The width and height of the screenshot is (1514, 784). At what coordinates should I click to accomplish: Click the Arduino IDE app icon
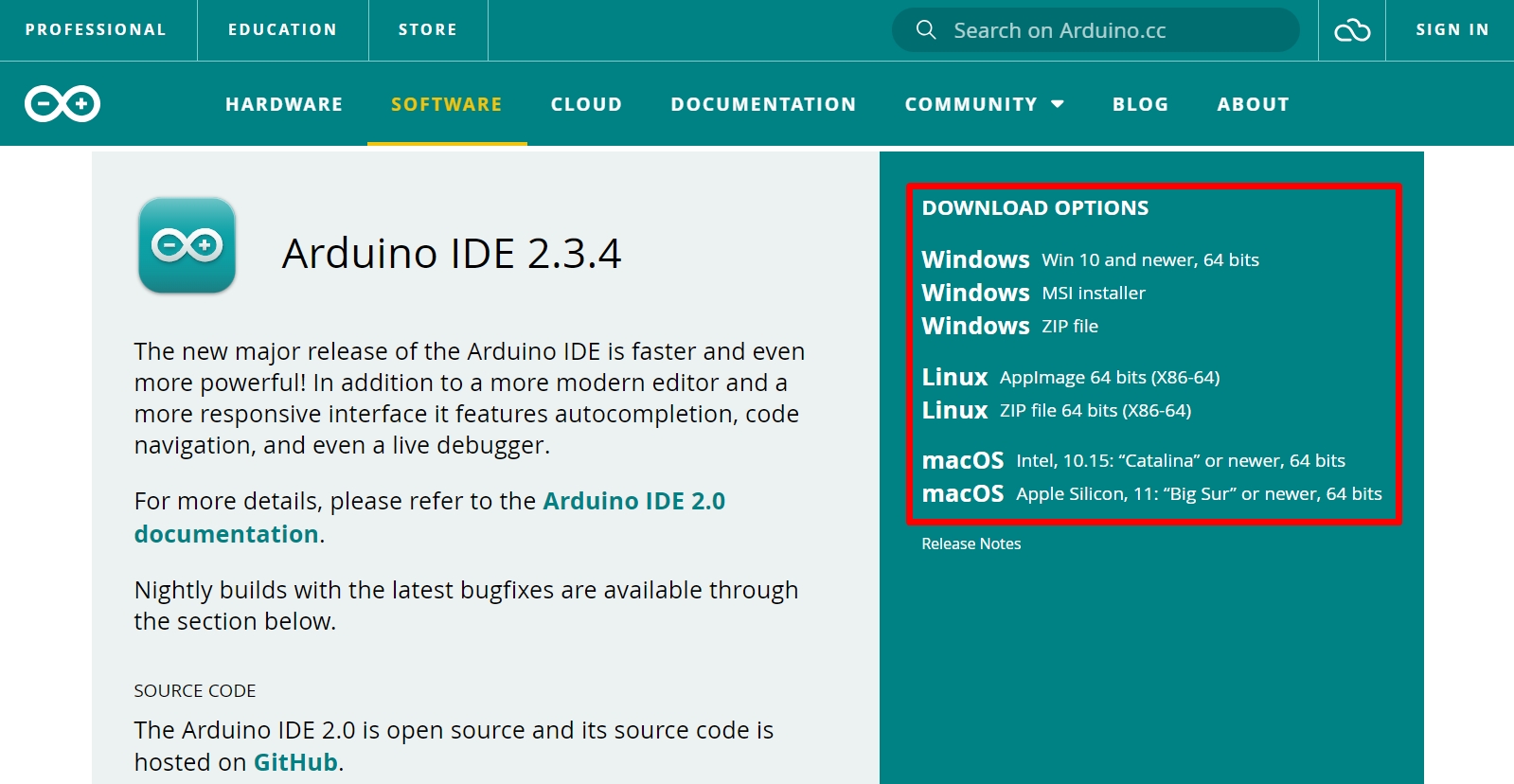[x=187, y=245]
